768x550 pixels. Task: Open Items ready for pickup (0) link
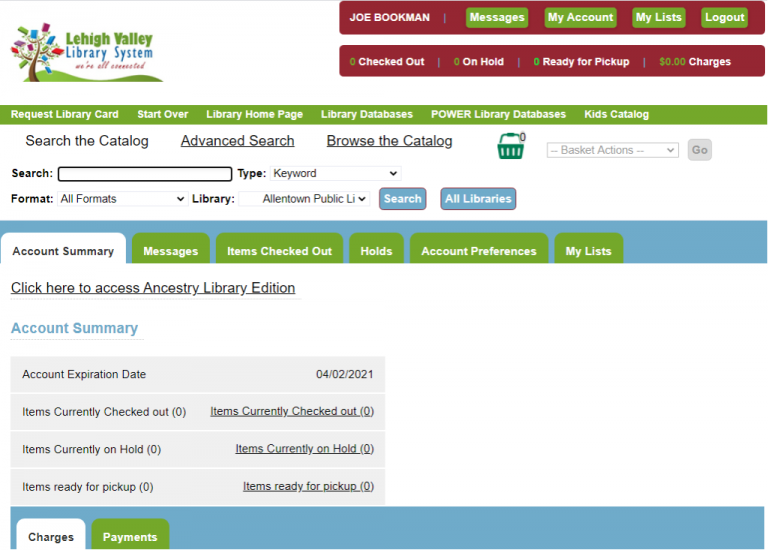pyautogui.click(x=308, y=486)
